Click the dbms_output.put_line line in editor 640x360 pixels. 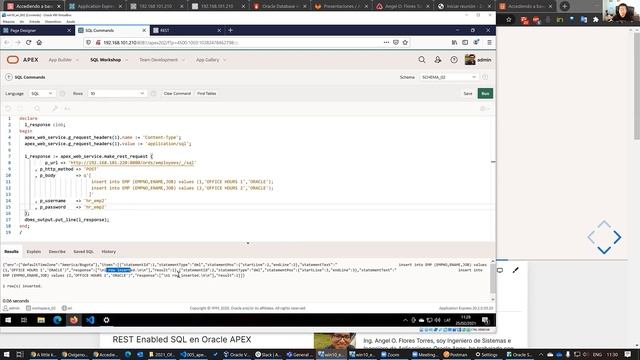point(67,220)
